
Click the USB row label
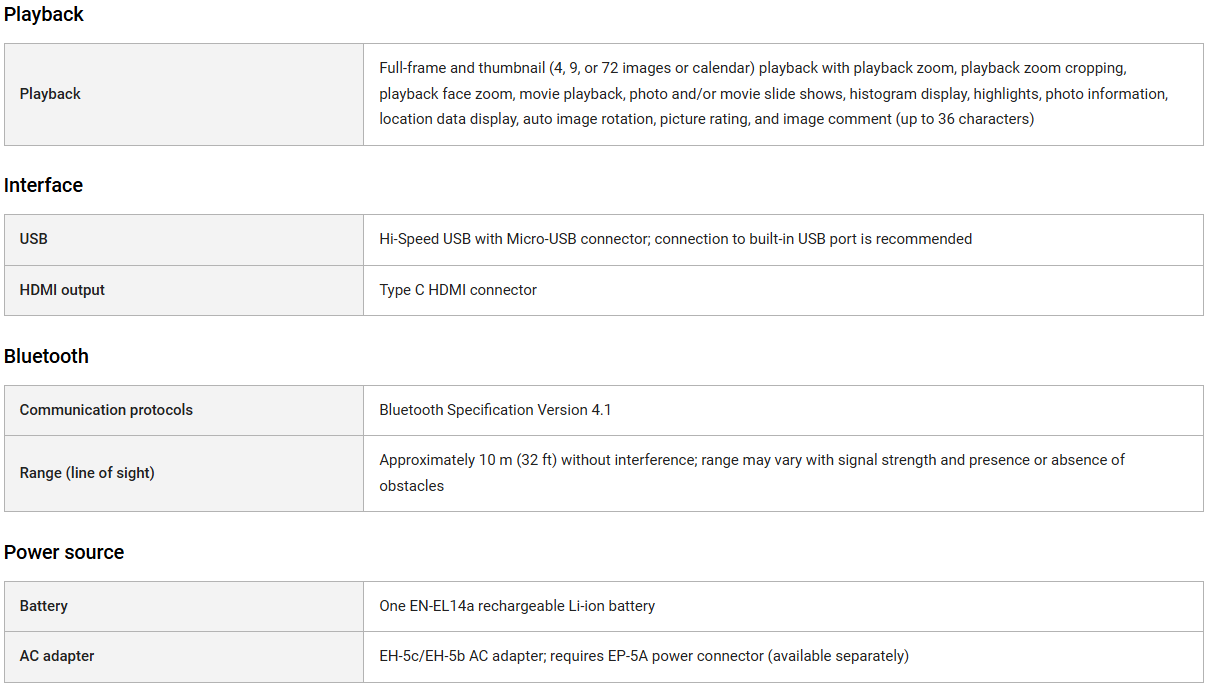tap(34, 239)
